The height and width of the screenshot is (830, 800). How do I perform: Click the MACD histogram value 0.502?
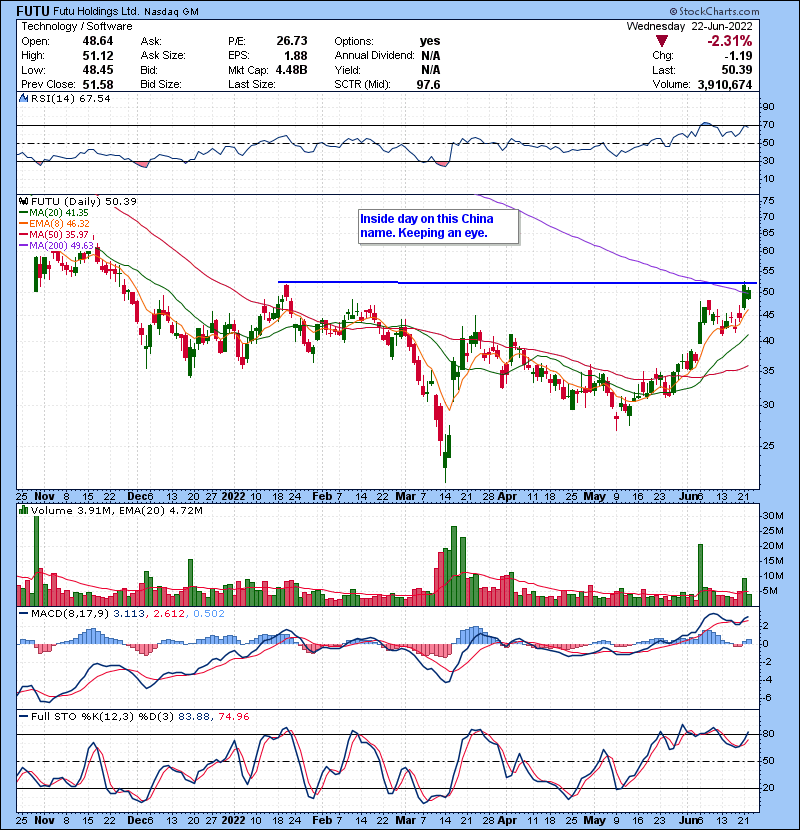[x=209, y=614]
